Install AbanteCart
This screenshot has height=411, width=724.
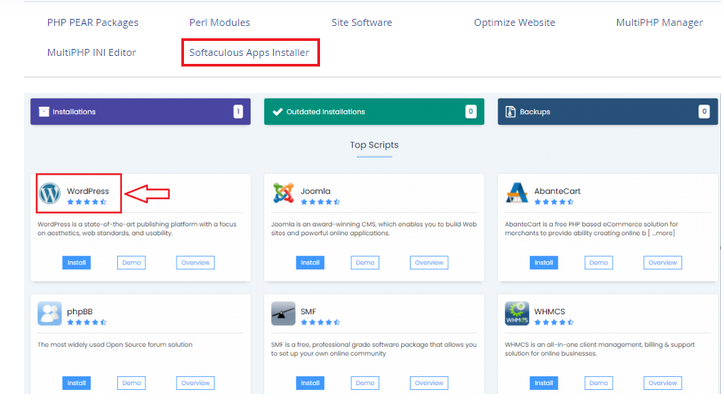[x=544, y=263]
